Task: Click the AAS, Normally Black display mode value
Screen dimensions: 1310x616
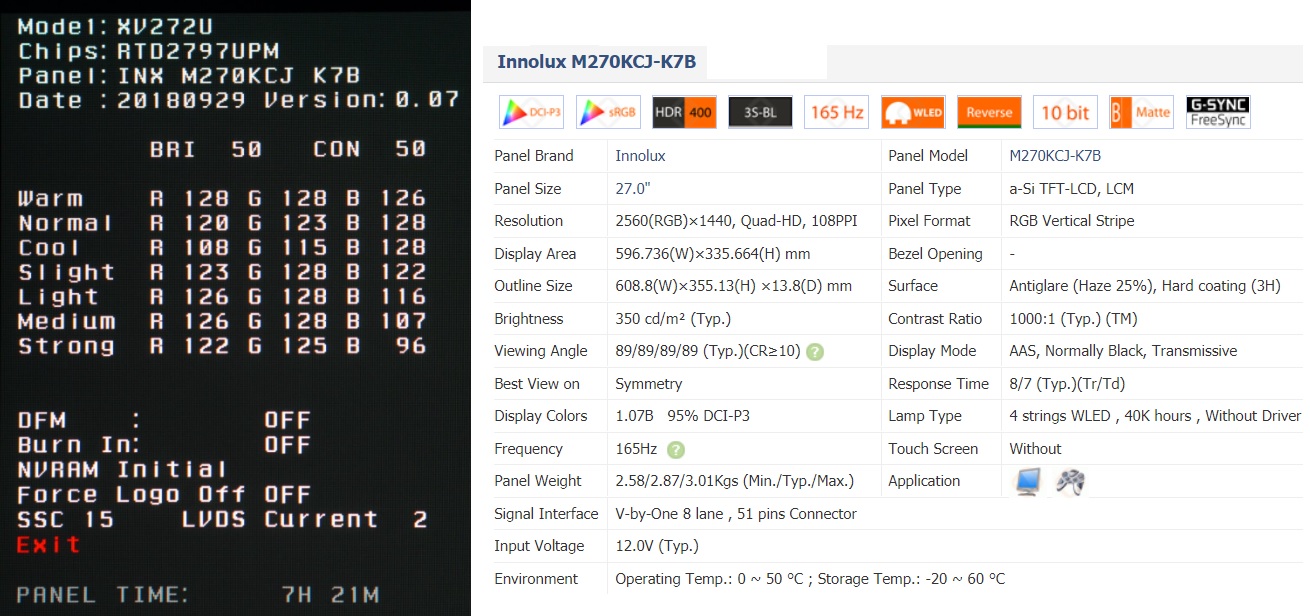Action: [x=1123, y=351]
